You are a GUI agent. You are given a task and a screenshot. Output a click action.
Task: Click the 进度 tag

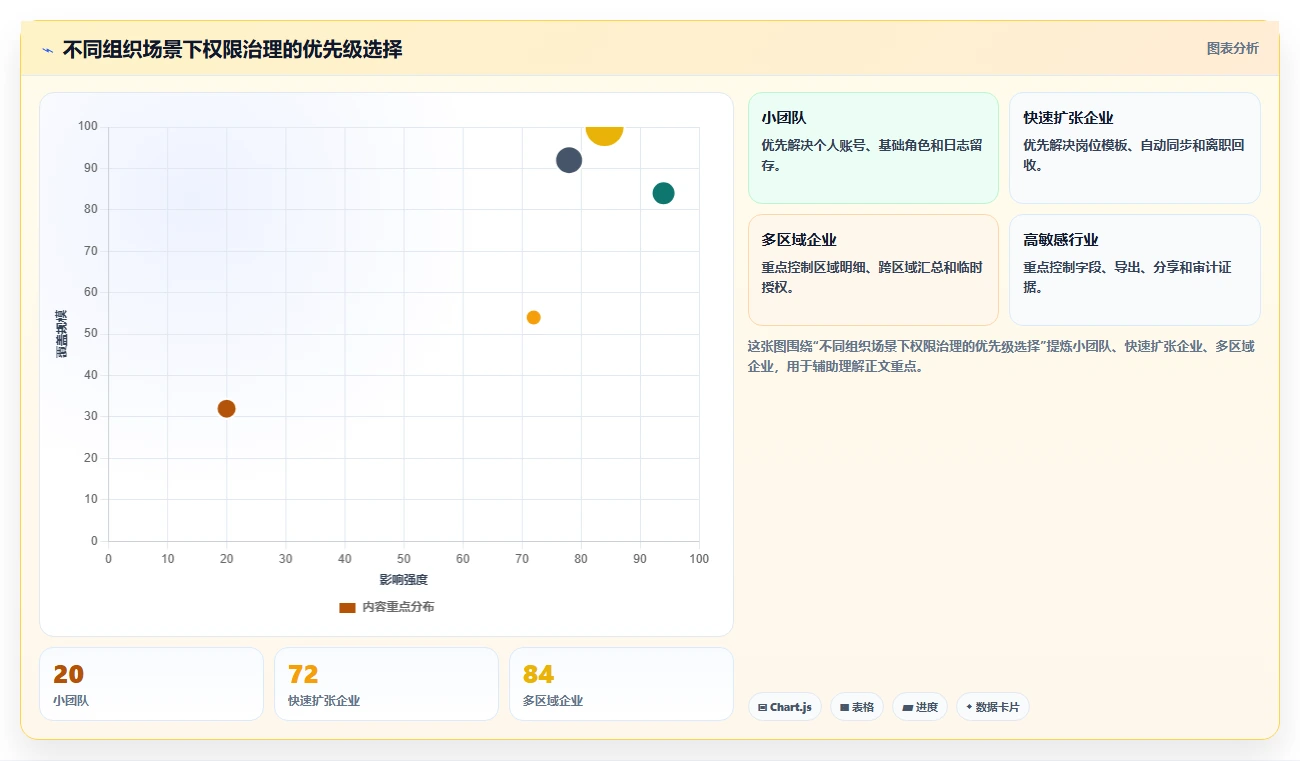(920, 707)
